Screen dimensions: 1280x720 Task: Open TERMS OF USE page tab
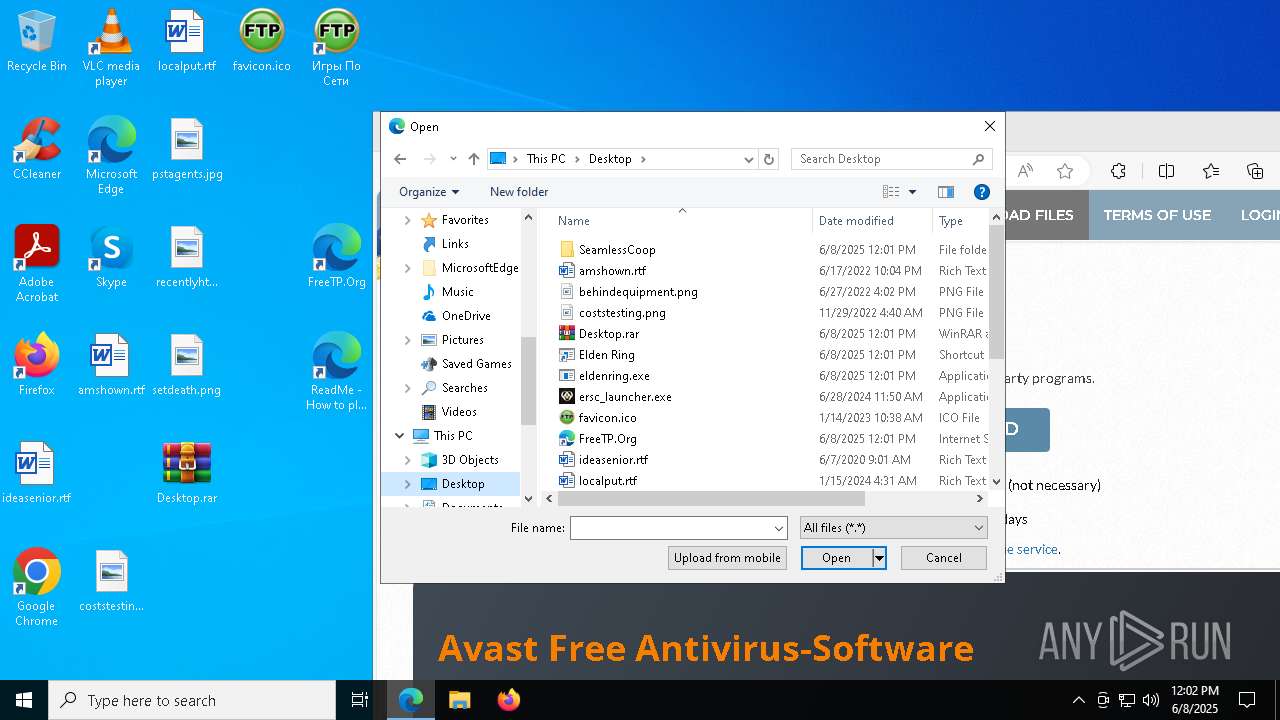coord(1157,215)
